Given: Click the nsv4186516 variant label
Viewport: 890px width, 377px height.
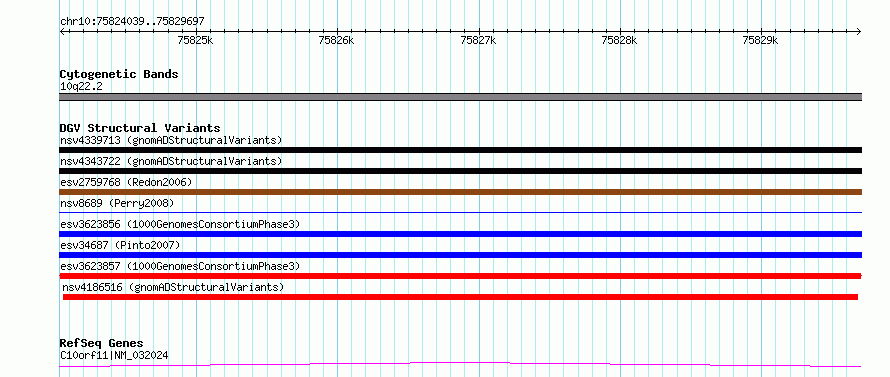Looking at the screenshot, I should [x=173, y=287].
